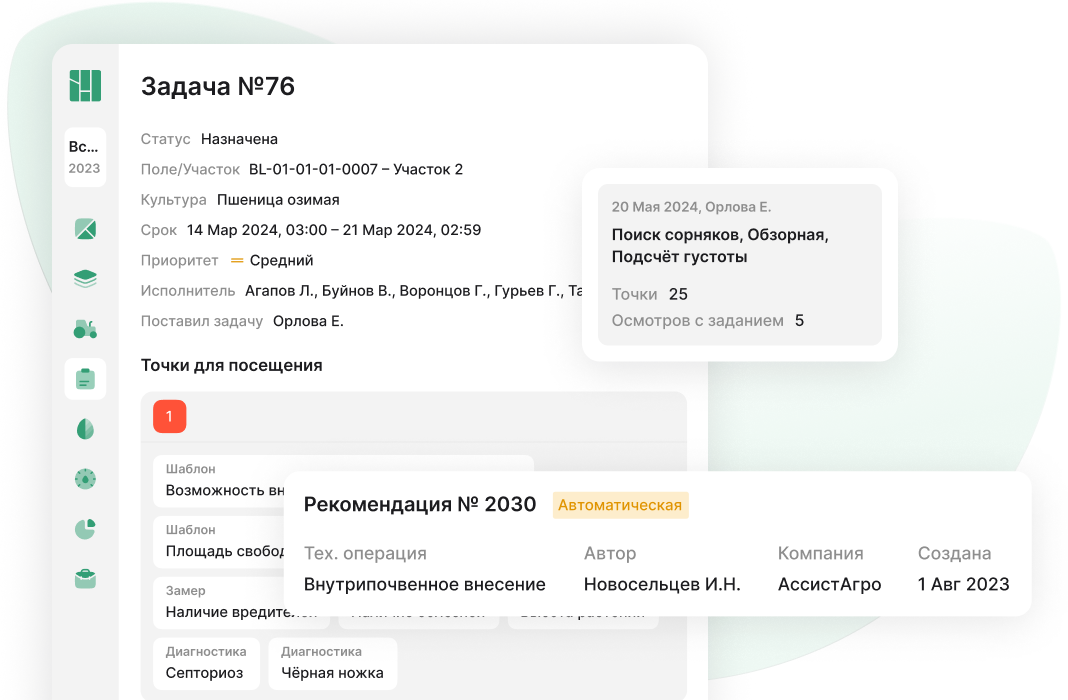Click Орлова Е. in Поставил задачу field
Screen dimensions: 1068x700
point(310,322)
